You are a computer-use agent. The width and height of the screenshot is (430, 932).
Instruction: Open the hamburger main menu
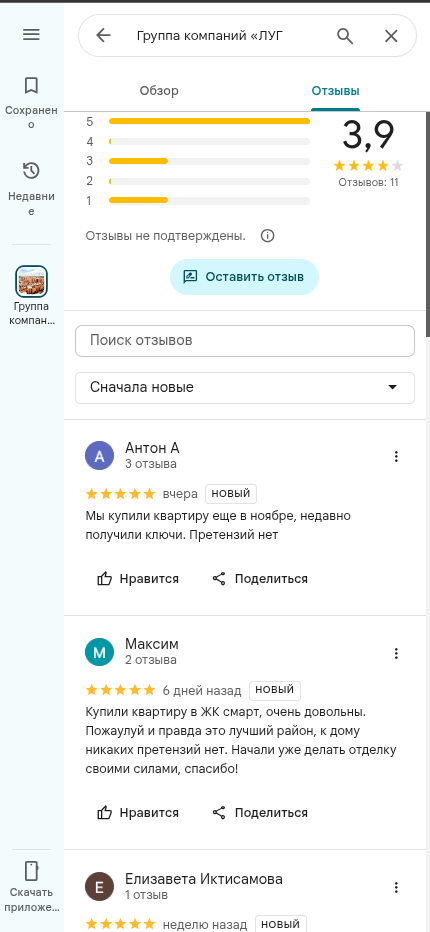31,34
